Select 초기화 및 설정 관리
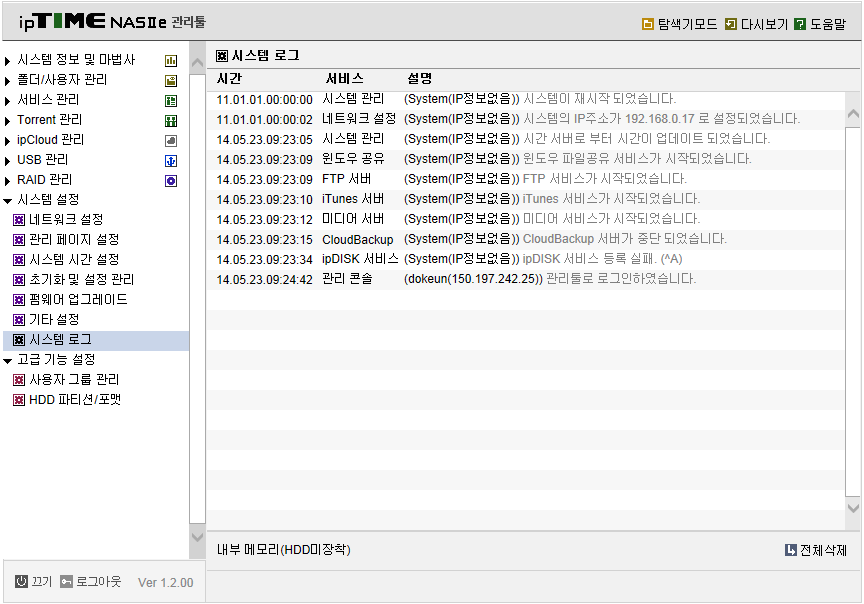Screen dimensions: 864x604 81,279
